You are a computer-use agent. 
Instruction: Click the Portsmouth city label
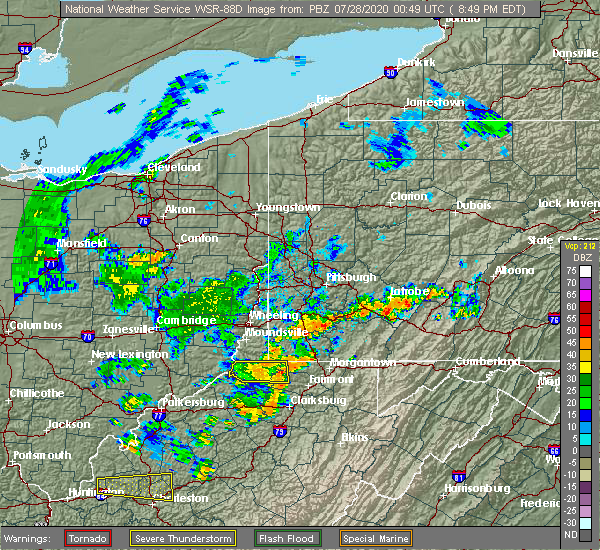tap(42, 455)
